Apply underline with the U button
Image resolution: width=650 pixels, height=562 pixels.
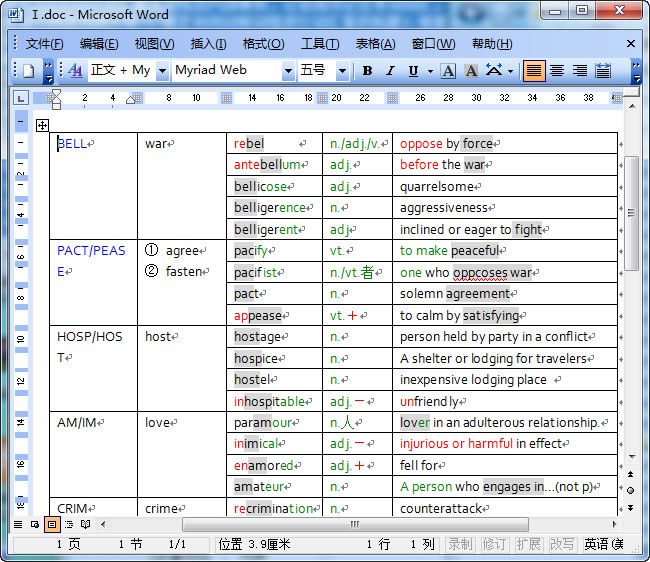coord(413,71)
